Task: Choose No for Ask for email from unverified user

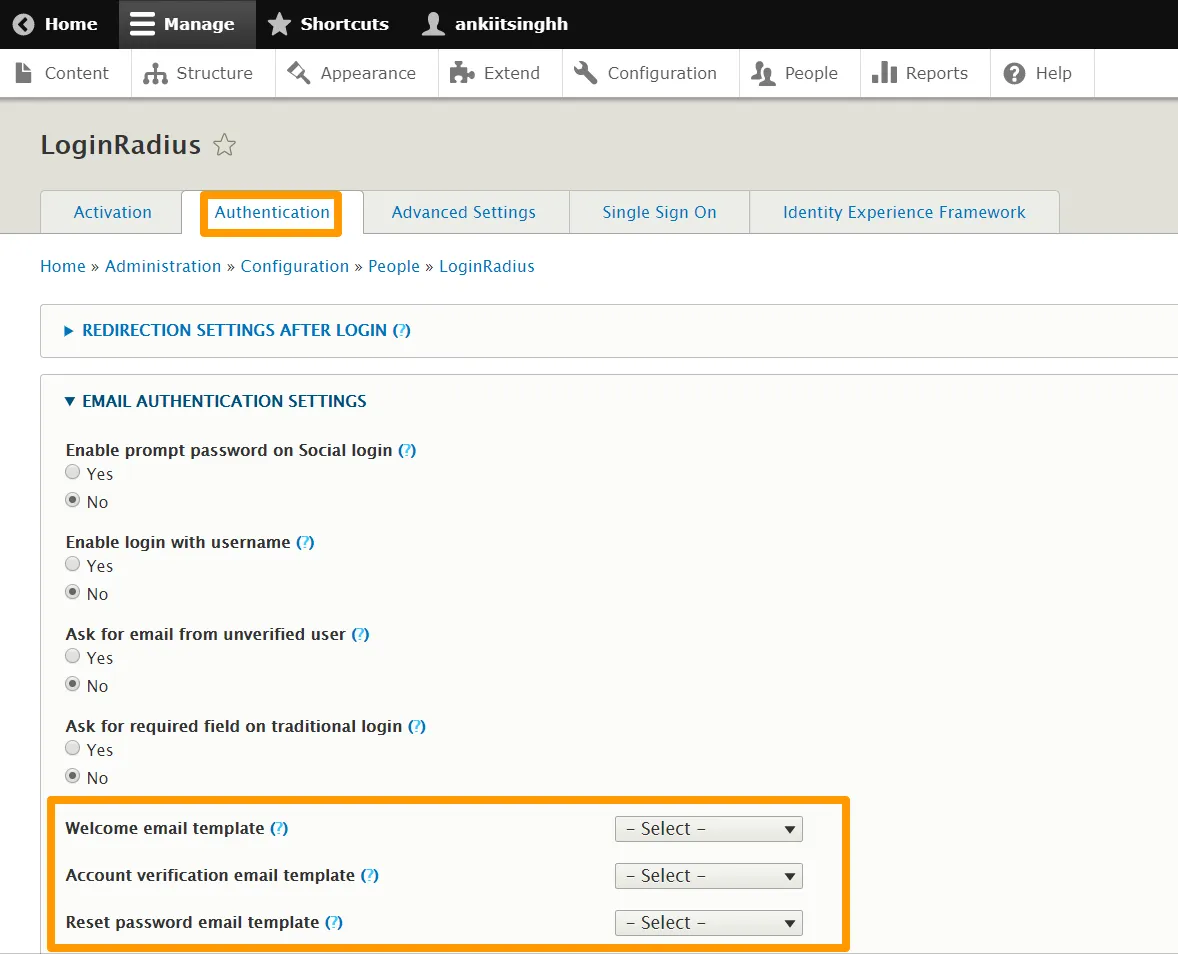Action: 73,685
